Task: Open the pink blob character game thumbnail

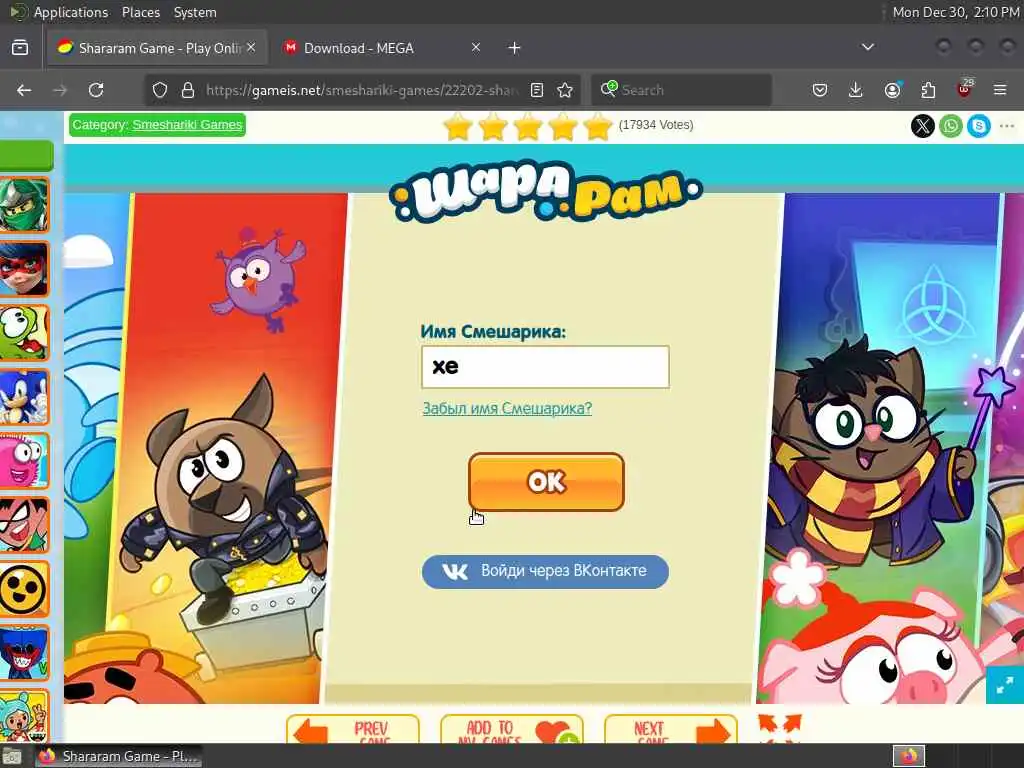Action: (x=24, y=460)
